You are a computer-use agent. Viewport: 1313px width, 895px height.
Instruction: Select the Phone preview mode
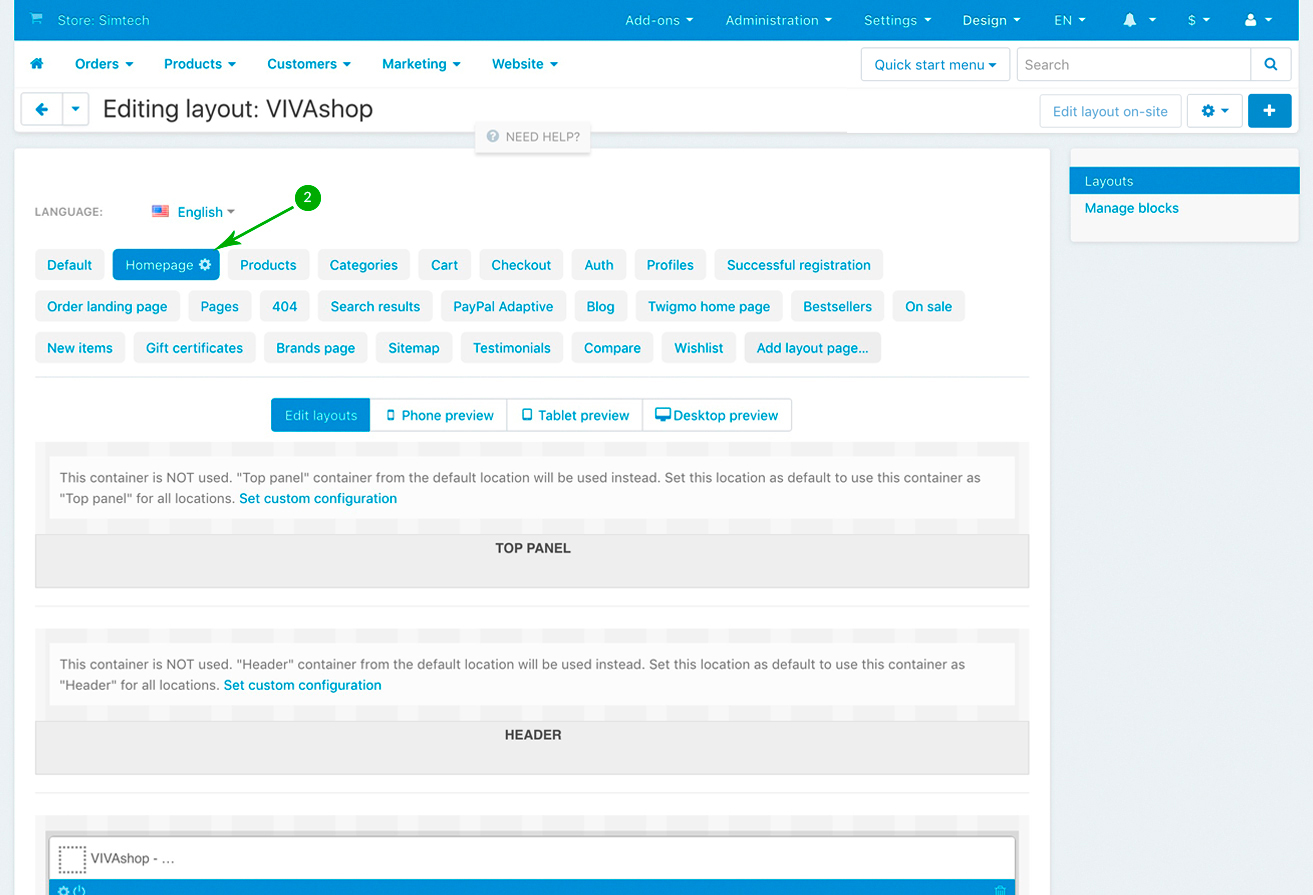point(439,415)
